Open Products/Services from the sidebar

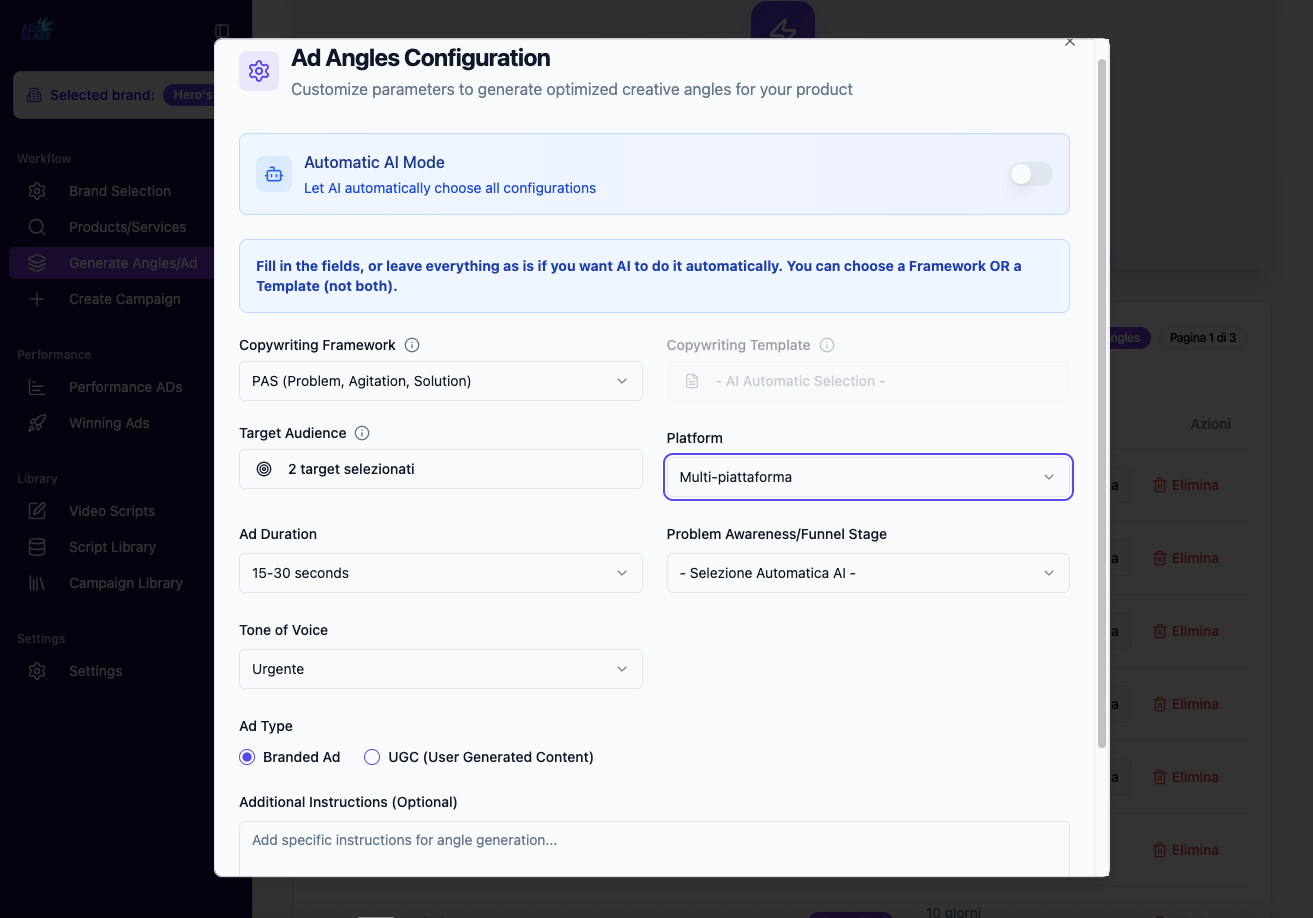(127, 227)
